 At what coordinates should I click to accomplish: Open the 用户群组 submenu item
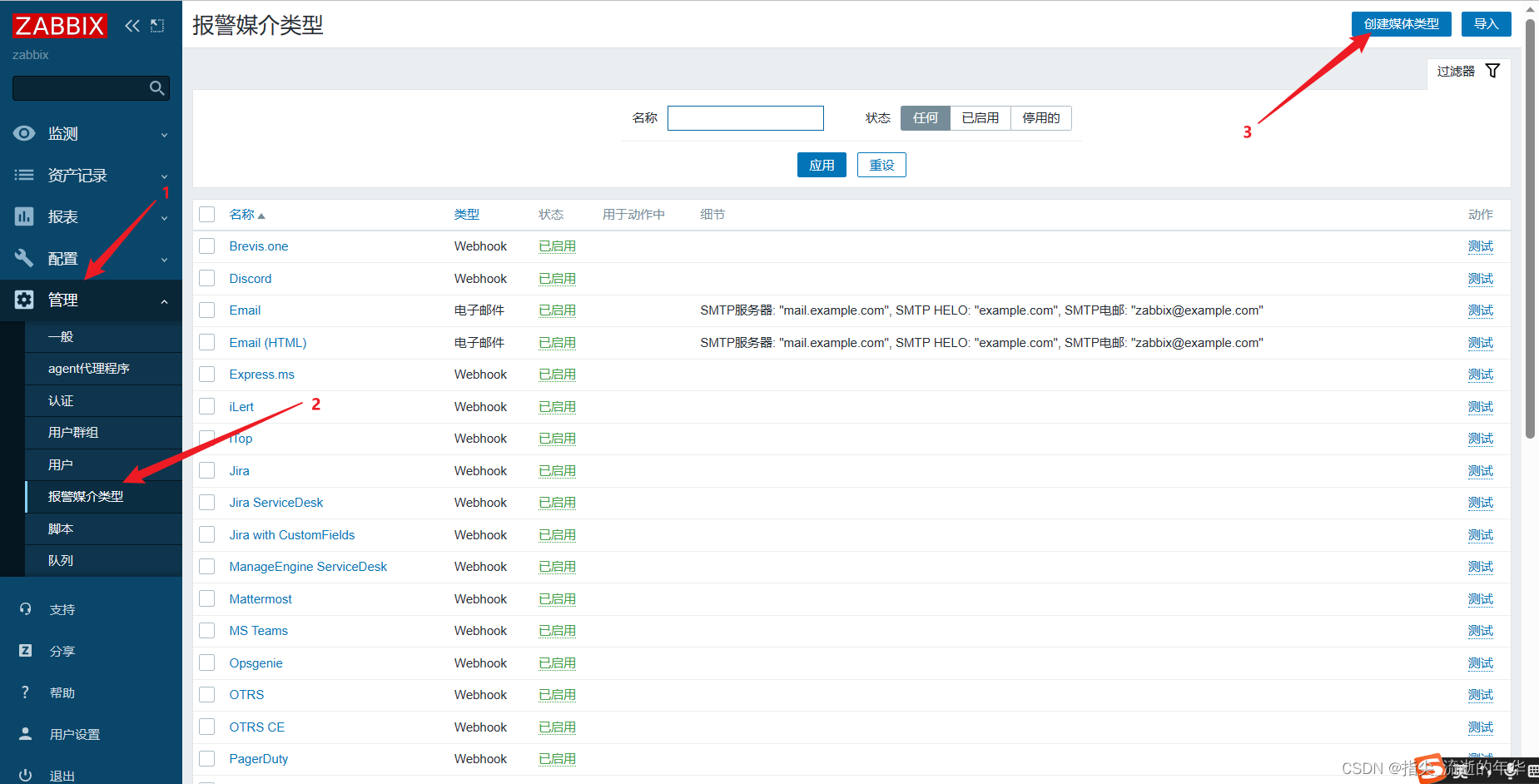tap(103, 433)
